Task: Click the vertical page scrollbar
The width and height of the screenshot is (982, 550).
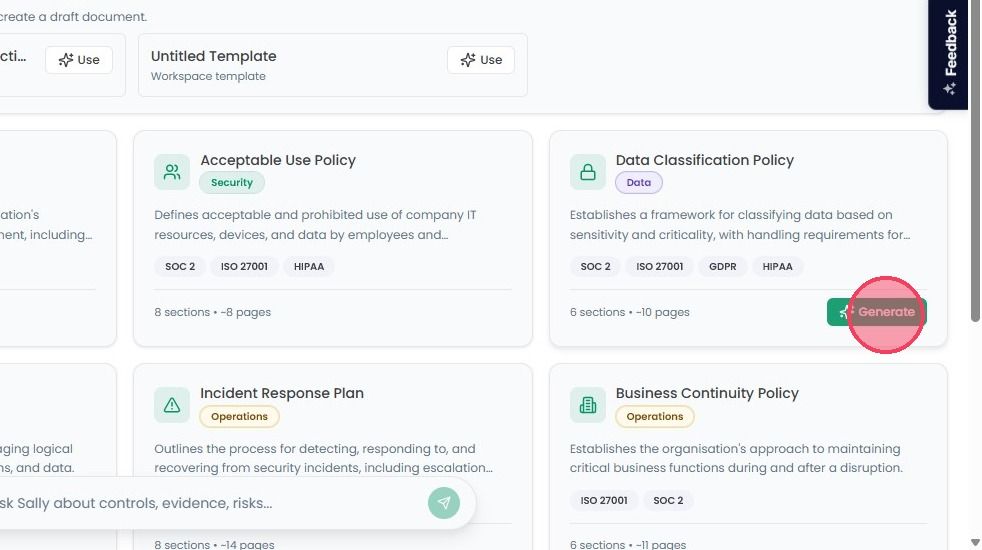Action: (x=975, y=161)
